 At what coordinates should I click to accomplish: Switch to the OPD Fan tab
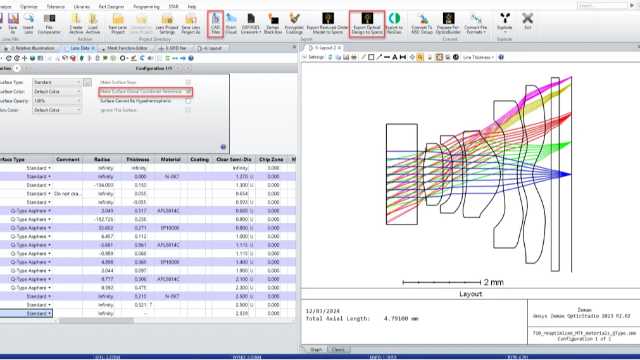click(173, 48)
